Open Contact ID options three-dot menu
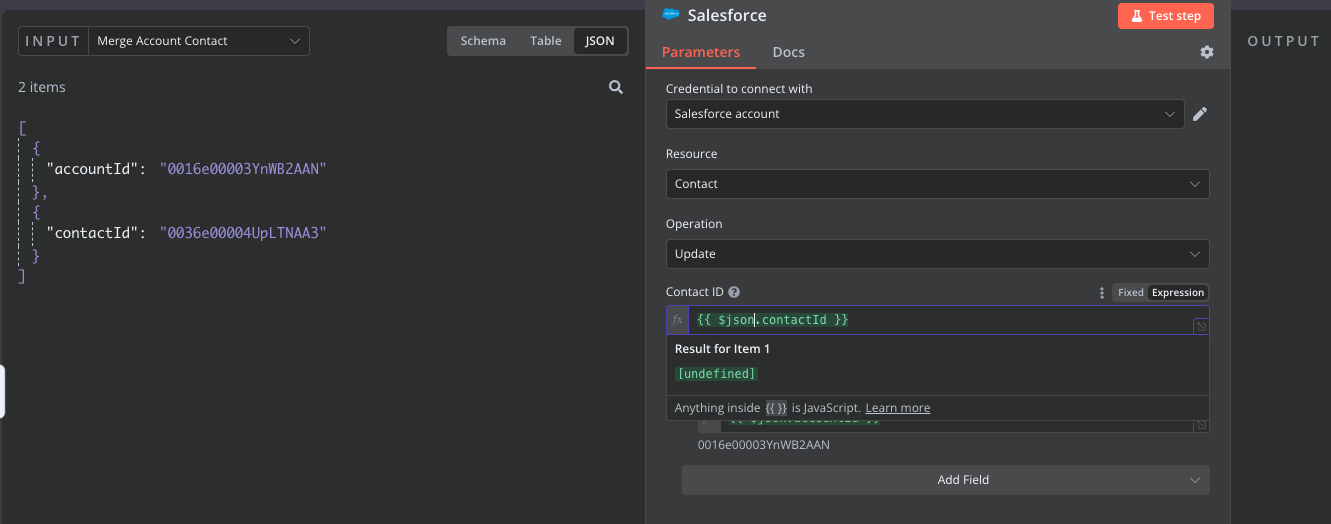 pos(1102,293)
